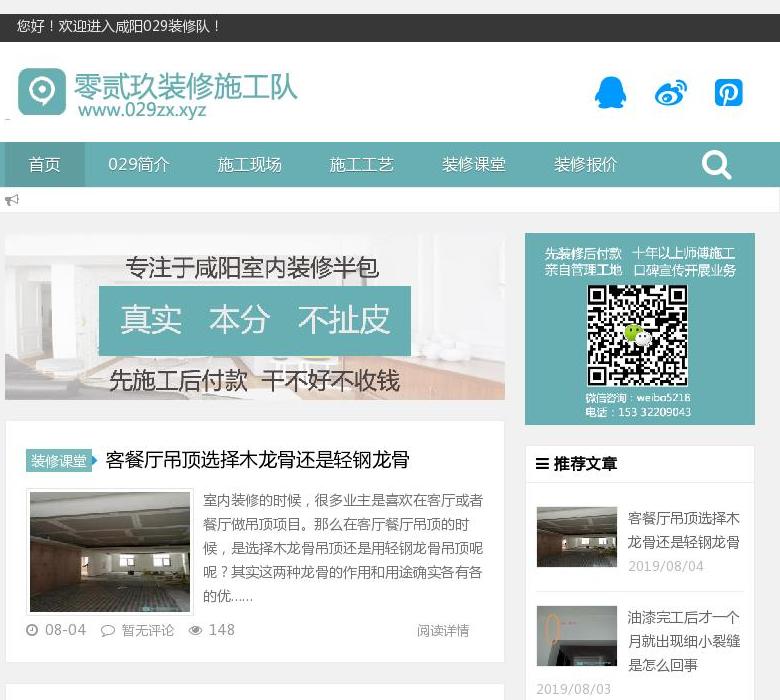Click the eye views icon beside 148

coord(195,630)
